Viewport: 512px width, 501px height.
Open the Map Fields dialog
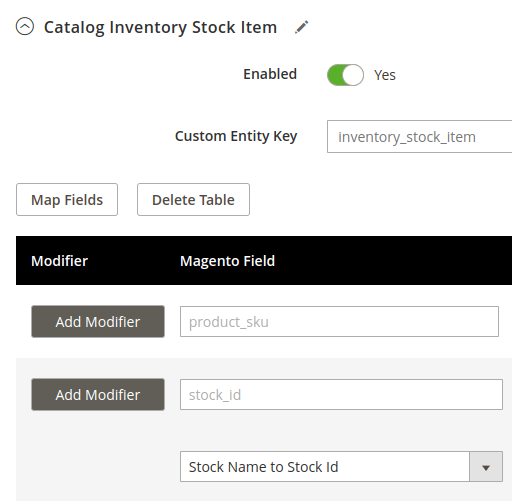[x=67, y=200]
